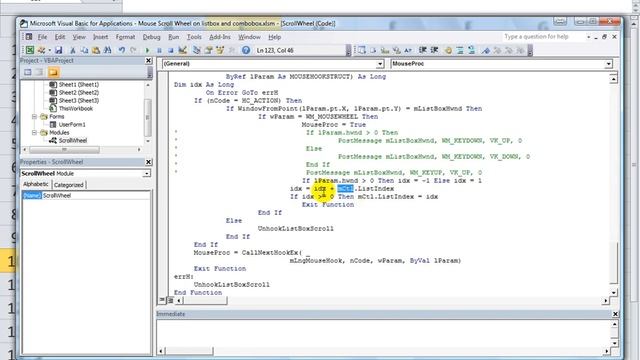Close the Immediate window
This screenshot has width=640, height=360.
click(x=615, y=314)
